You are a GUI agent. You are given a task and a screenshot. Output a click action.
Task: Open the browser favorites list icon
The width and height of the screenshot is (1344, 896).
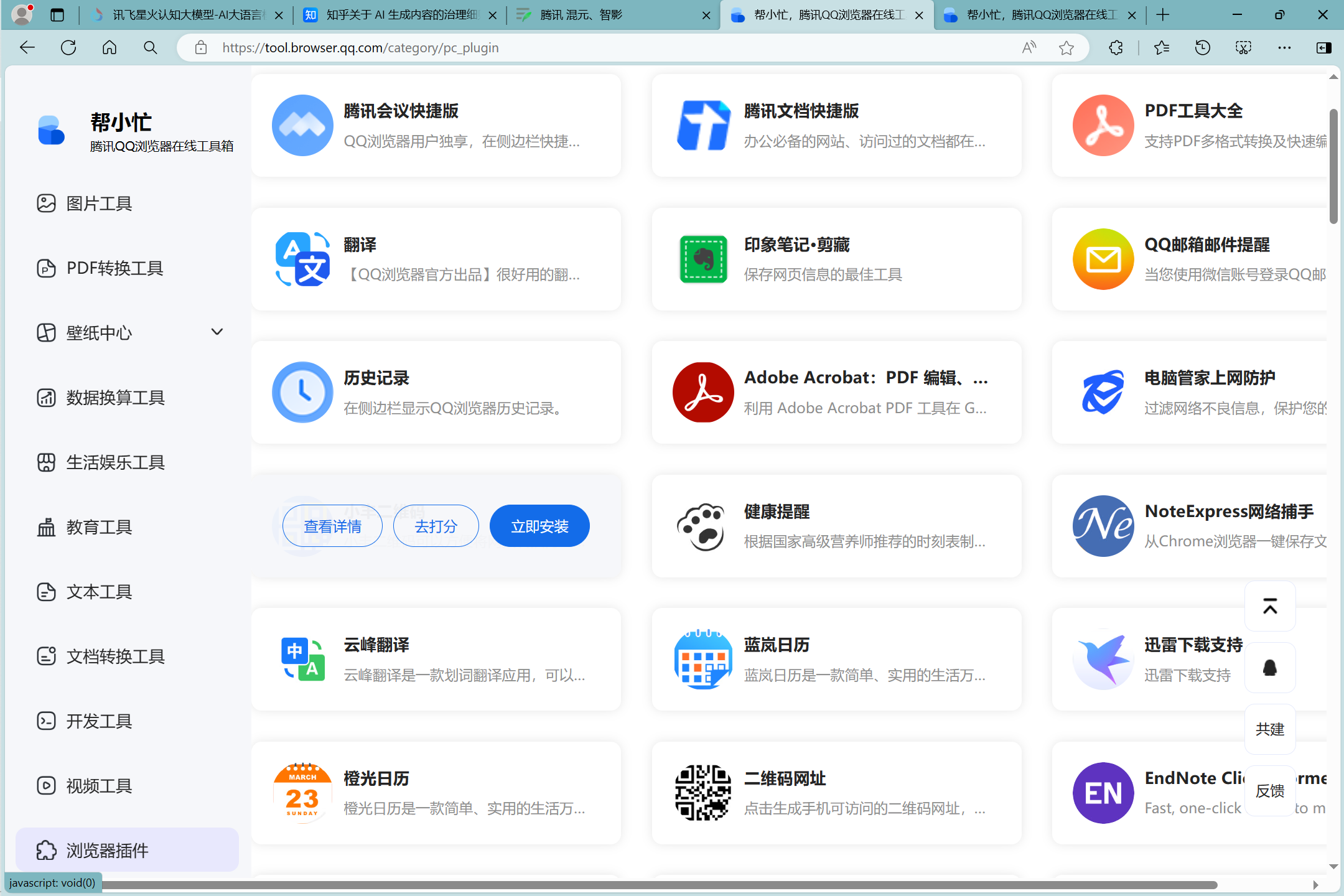[x=1161, y=48]
